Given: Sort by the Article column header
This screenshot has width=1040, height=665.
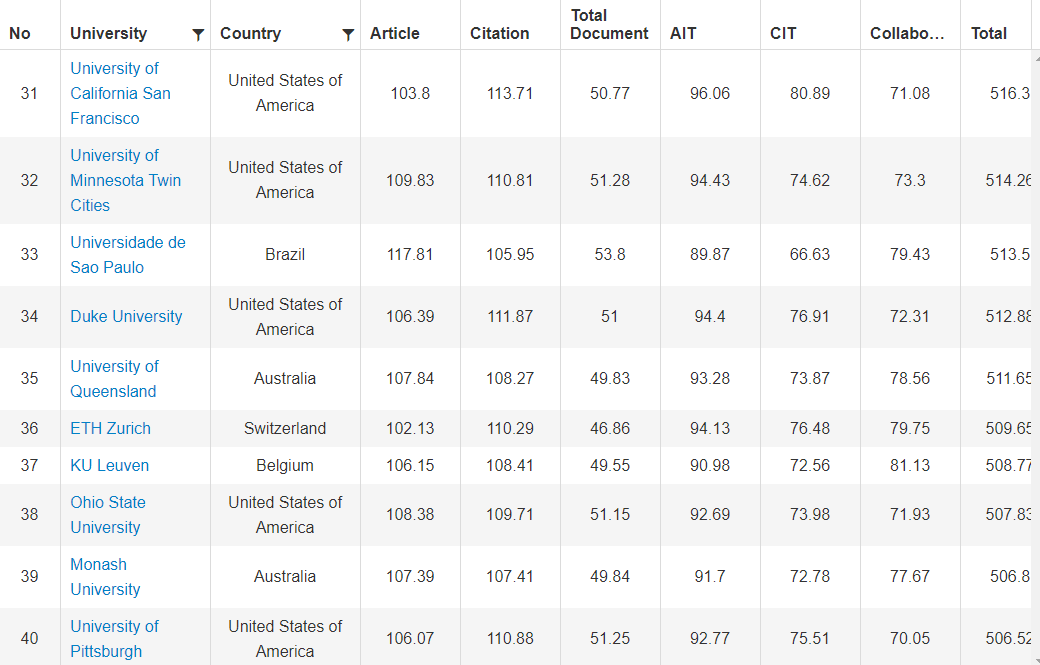Looking at the screenshot, I should pos(395,33).
